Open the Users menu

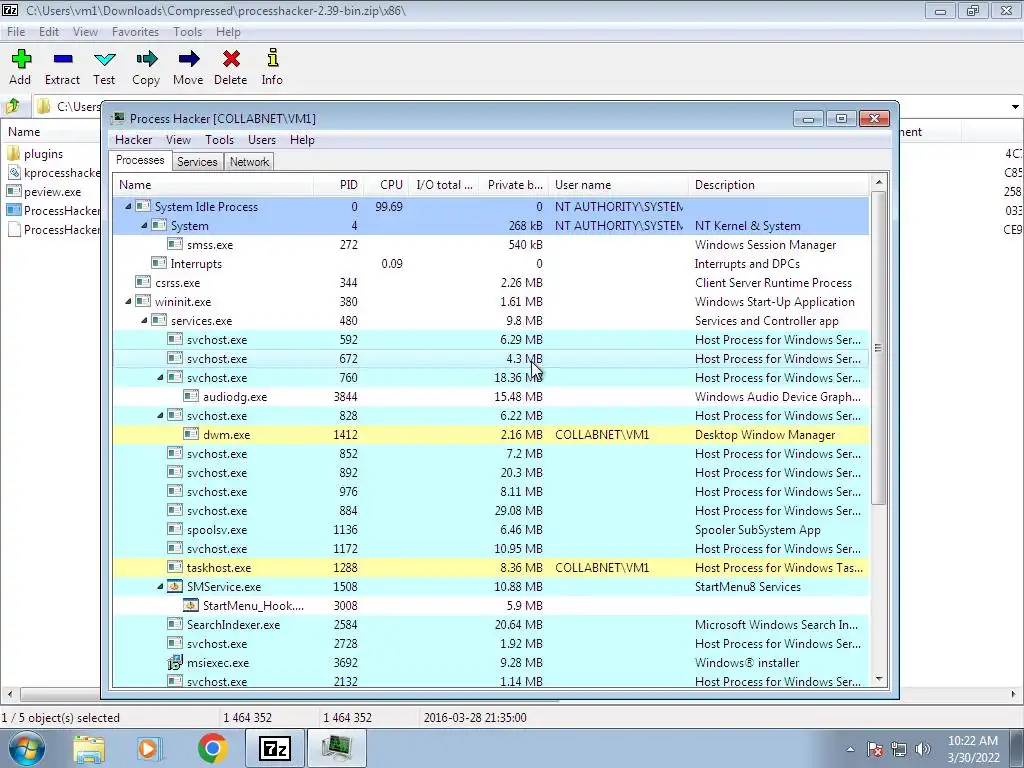click(262, 140)
